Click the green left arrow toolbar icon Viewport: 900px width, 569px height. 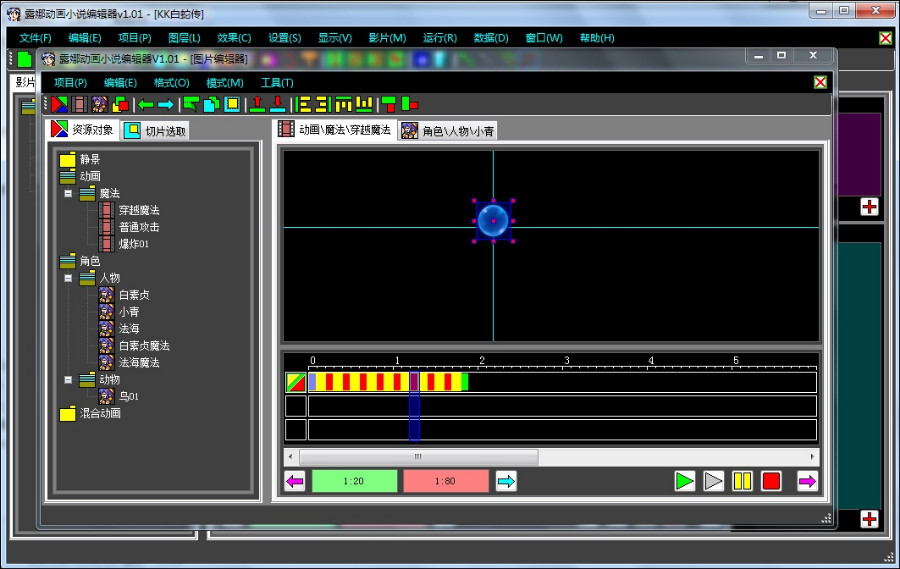tap(146, 104)
